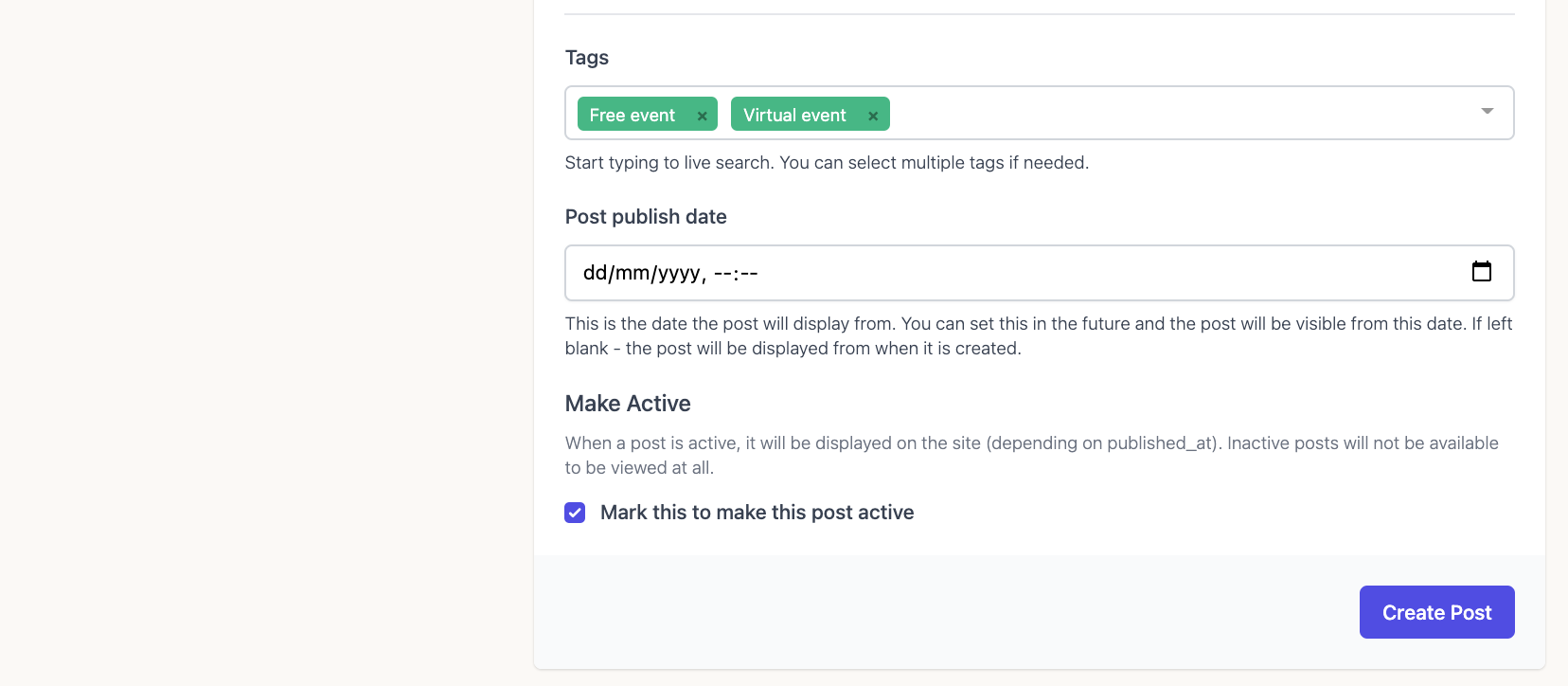Remove the Virtual event tag

tap(873, 116)
